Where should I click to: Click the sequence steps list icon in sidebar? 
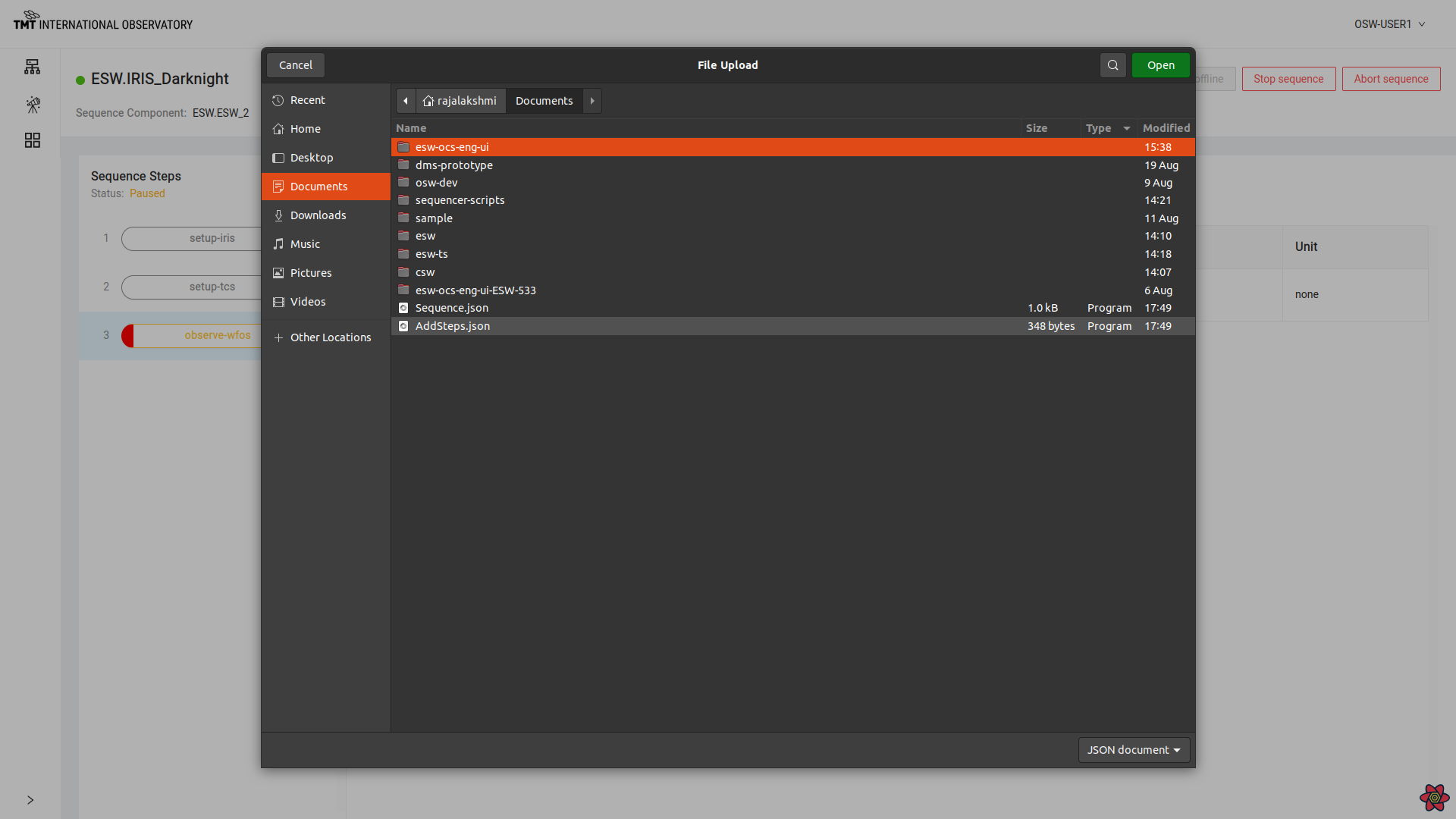pyautogui.click(x=31, y=140)
